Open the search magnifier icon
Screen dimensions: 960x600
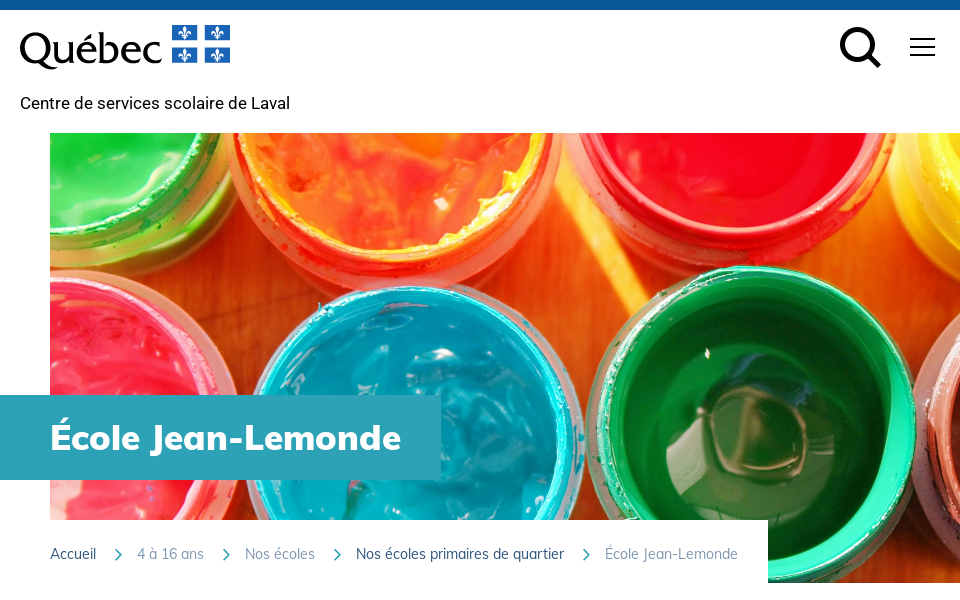pyautogui.click(x=860, y=47)
